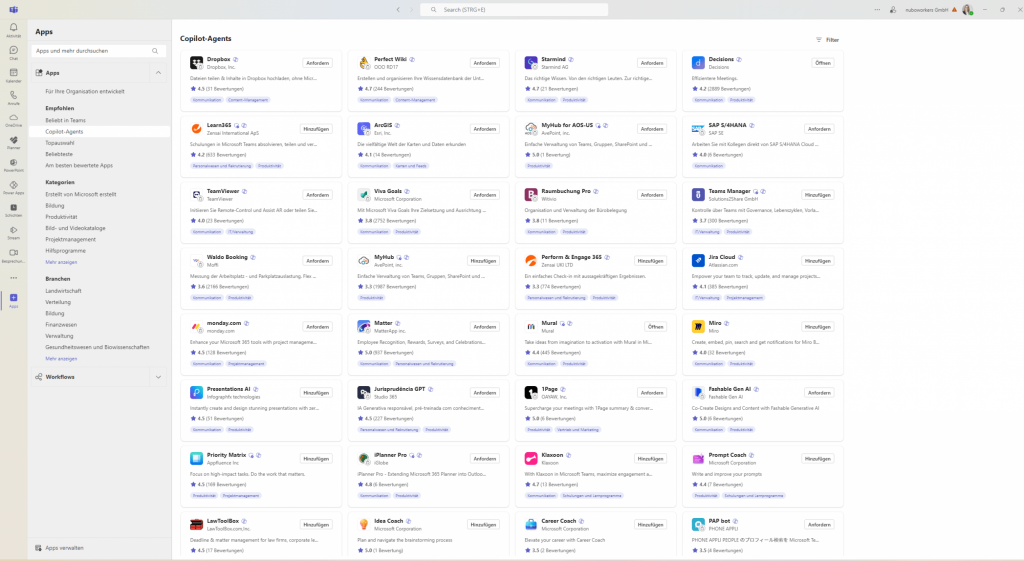Click the Content-Management tag on Dropbox card
Screen dimensions: 1024x561
tap(248, 100)
